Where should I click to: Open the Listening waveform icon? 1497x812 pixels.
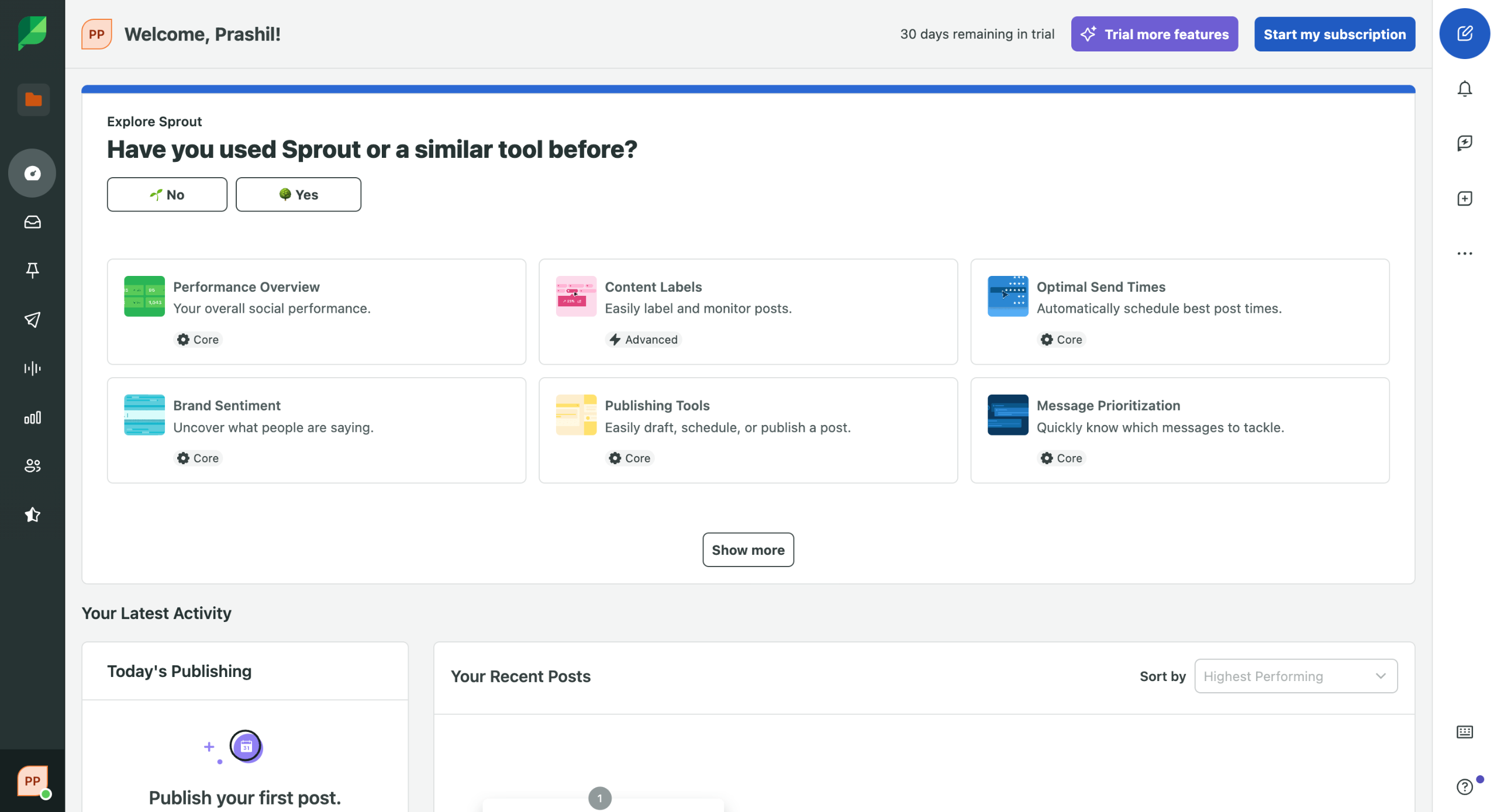(x=32, y=368)
